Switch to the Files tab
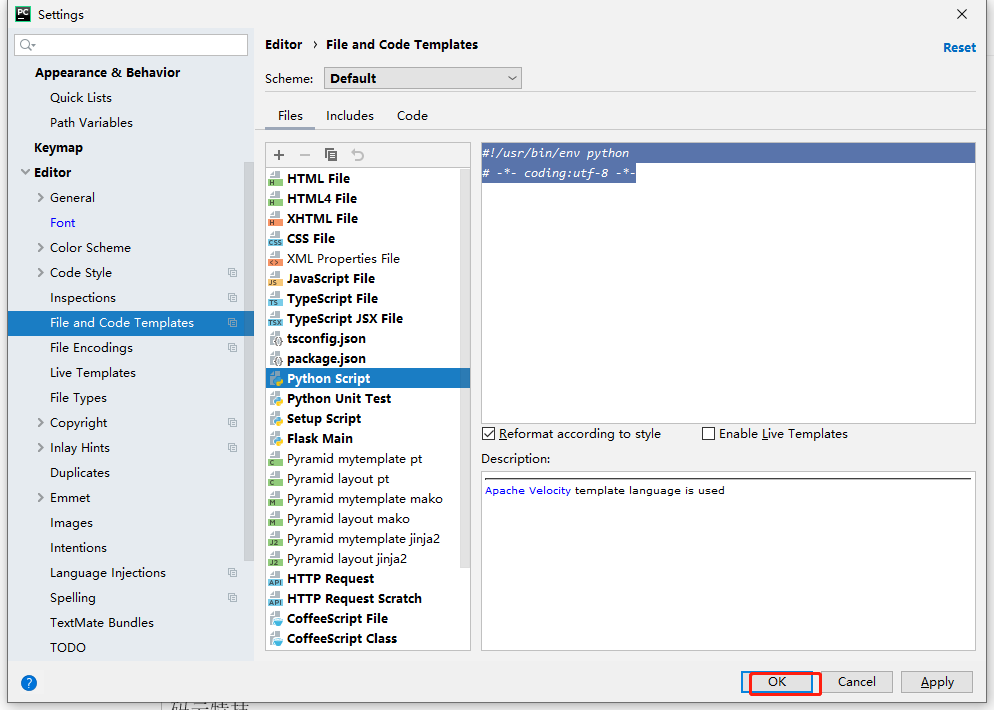The image size is (994, 710). click(x=290, y=116)
